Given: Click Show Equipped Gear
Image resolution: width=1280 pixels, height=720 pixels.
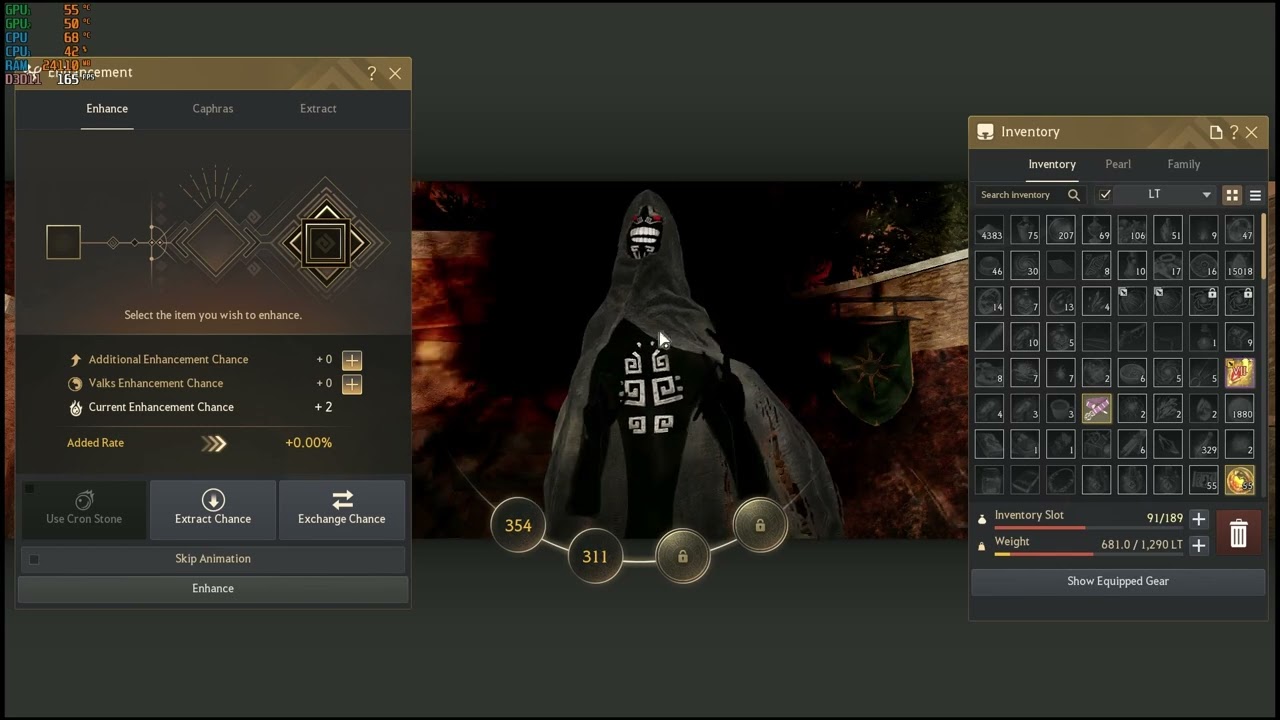Looking at the screenshot, I should click(x=1118, y=581).
